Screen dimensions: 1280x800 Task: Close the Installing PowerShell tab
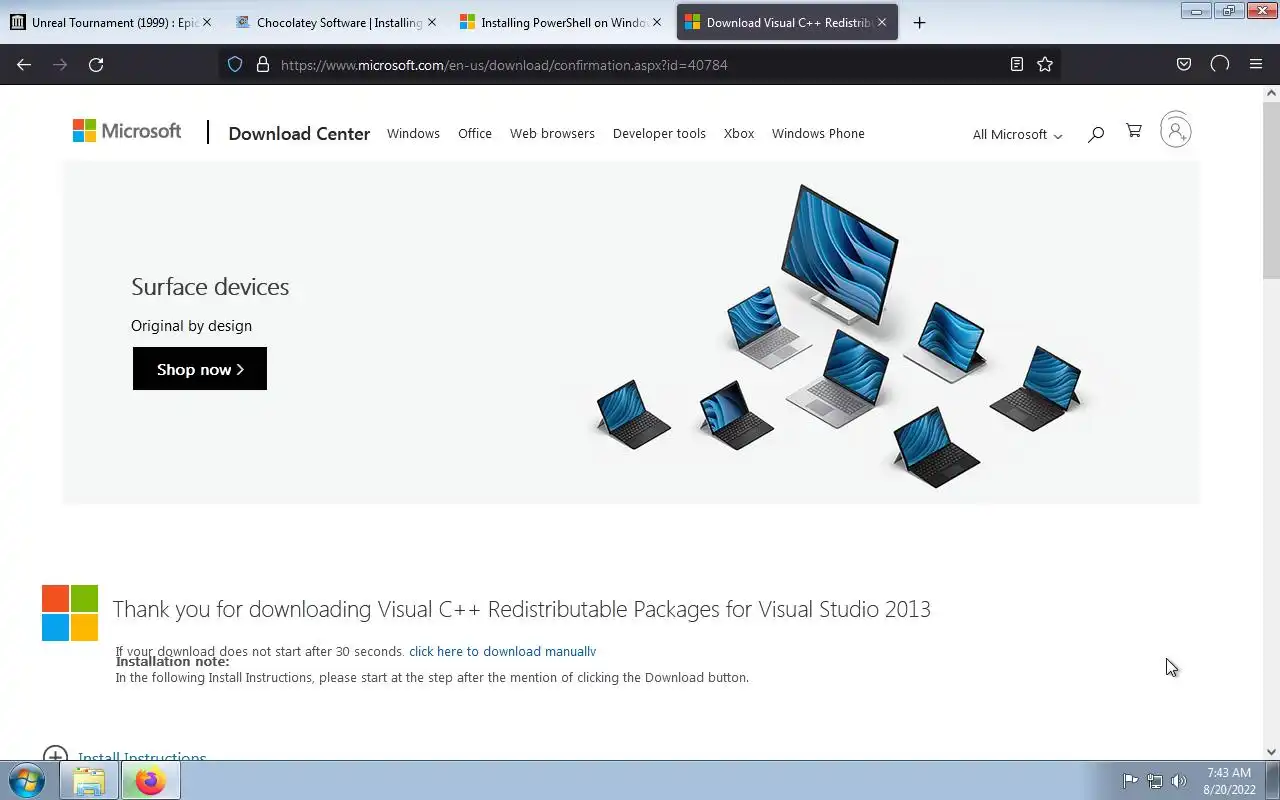point(657,22)
